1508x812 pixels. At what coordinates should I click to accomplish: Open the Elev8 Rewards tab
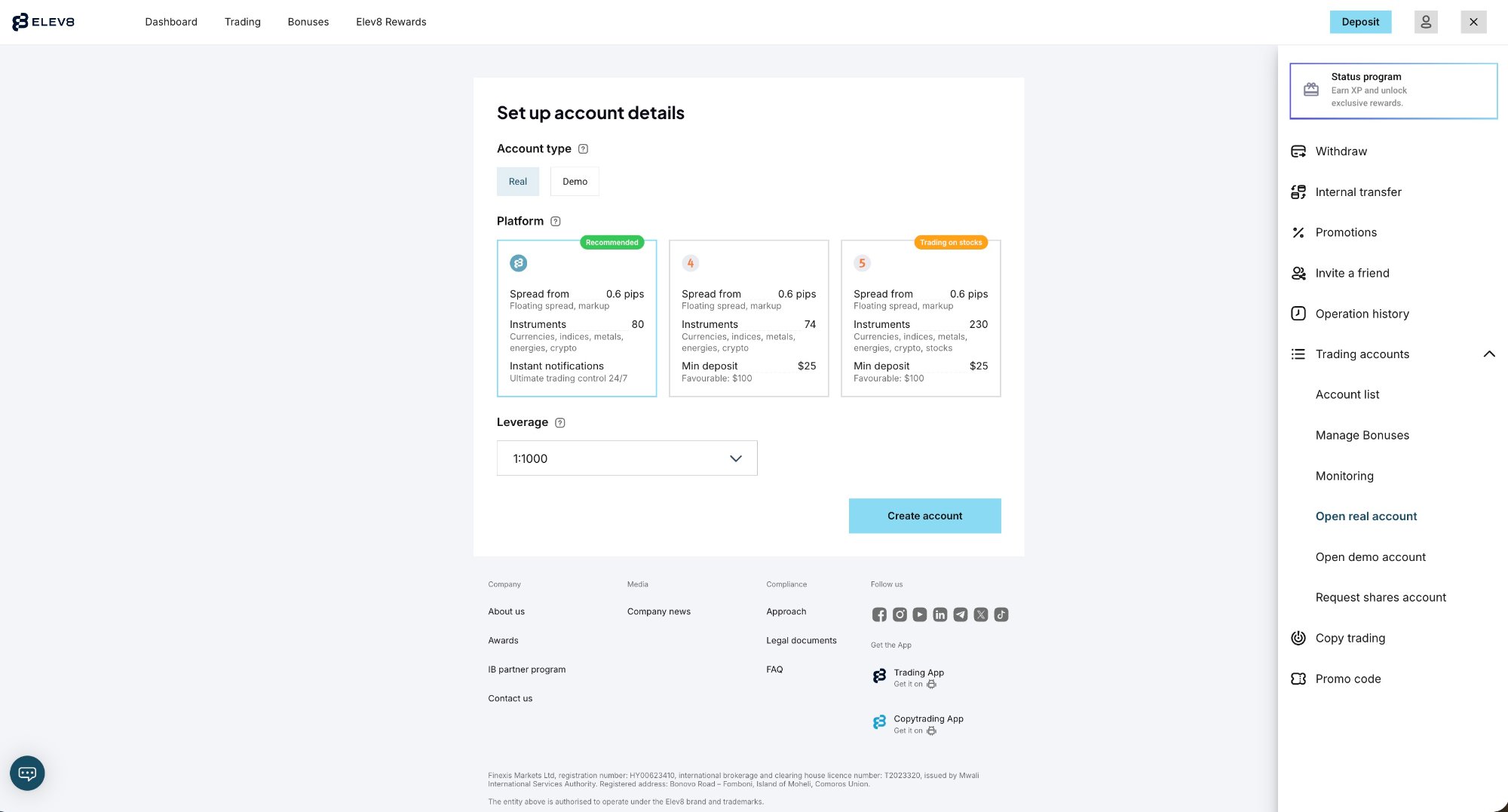tap(391, 22)
